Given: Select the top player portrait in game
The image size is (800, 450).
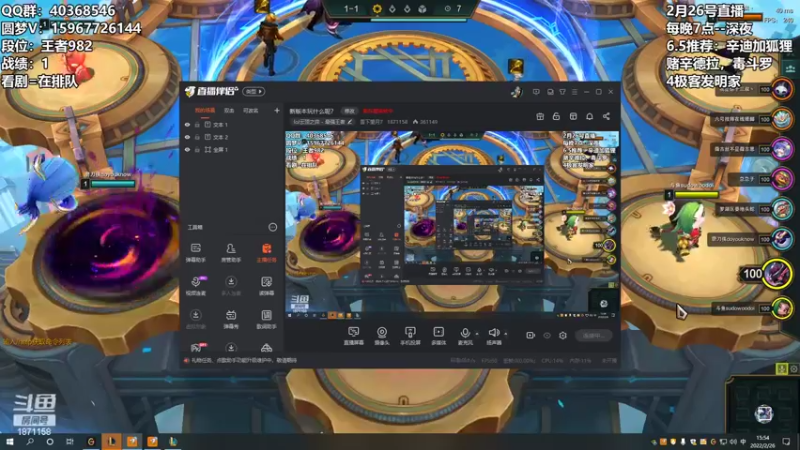Looking at the screenshot, I should pyautogui.click(x=781, y=89).
